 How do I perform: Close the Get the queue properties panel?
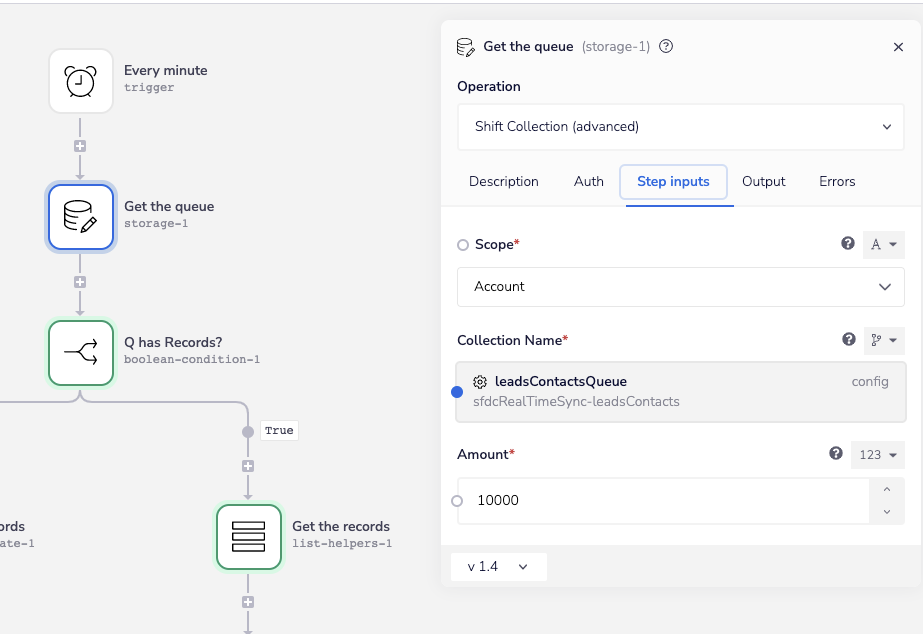pos(898,46)
